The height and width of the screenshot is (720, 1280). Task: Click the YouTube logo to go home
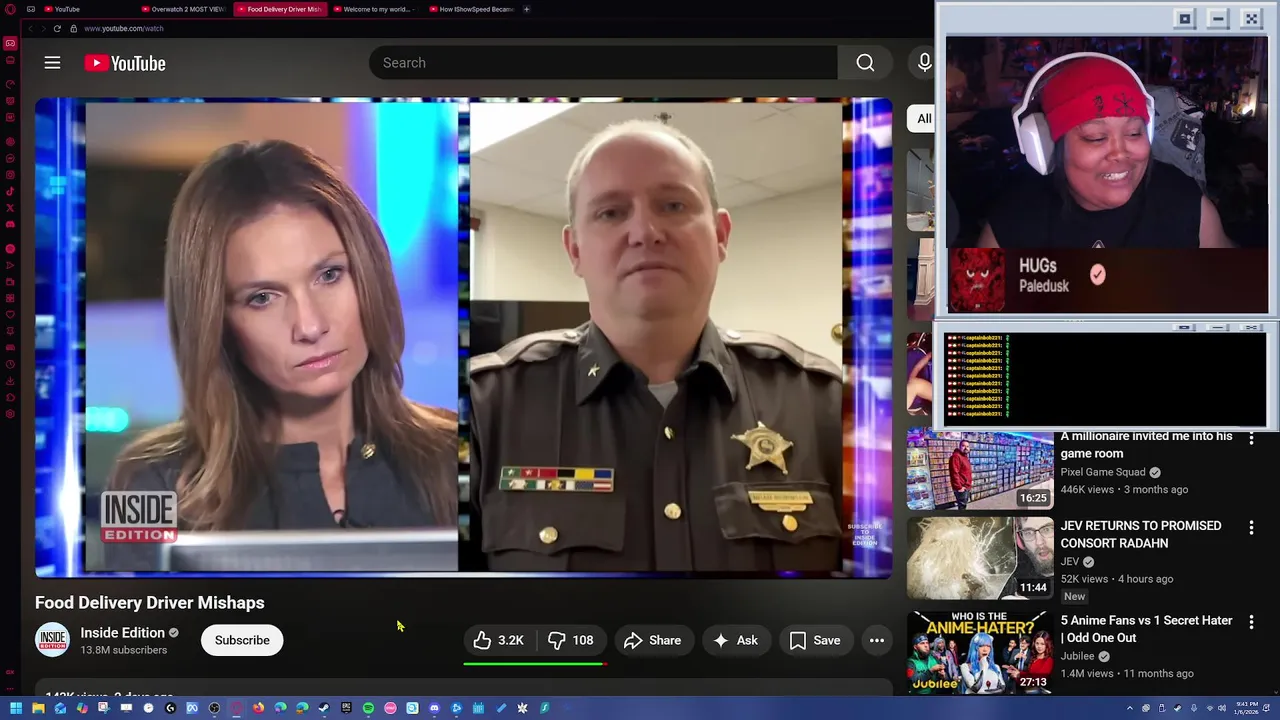tap(125, 63)
